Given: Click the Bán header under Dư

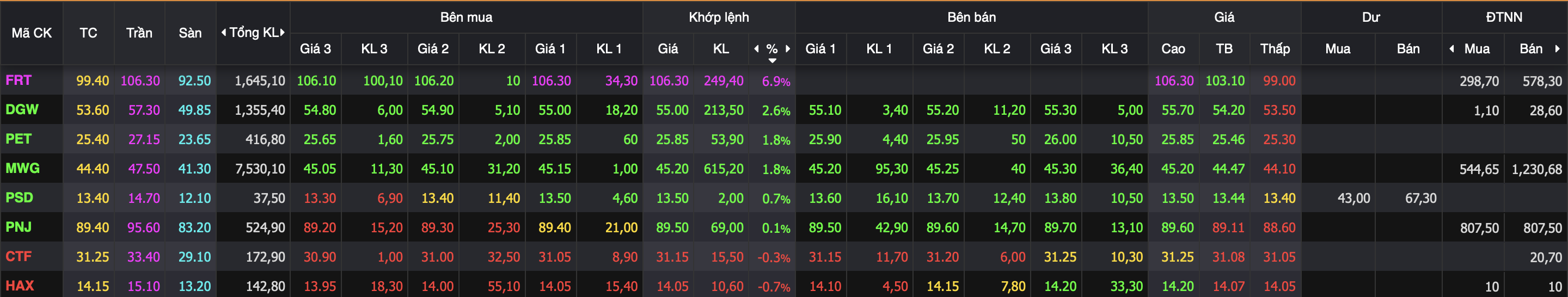Looking at the screenshot, I should 1408,49.
